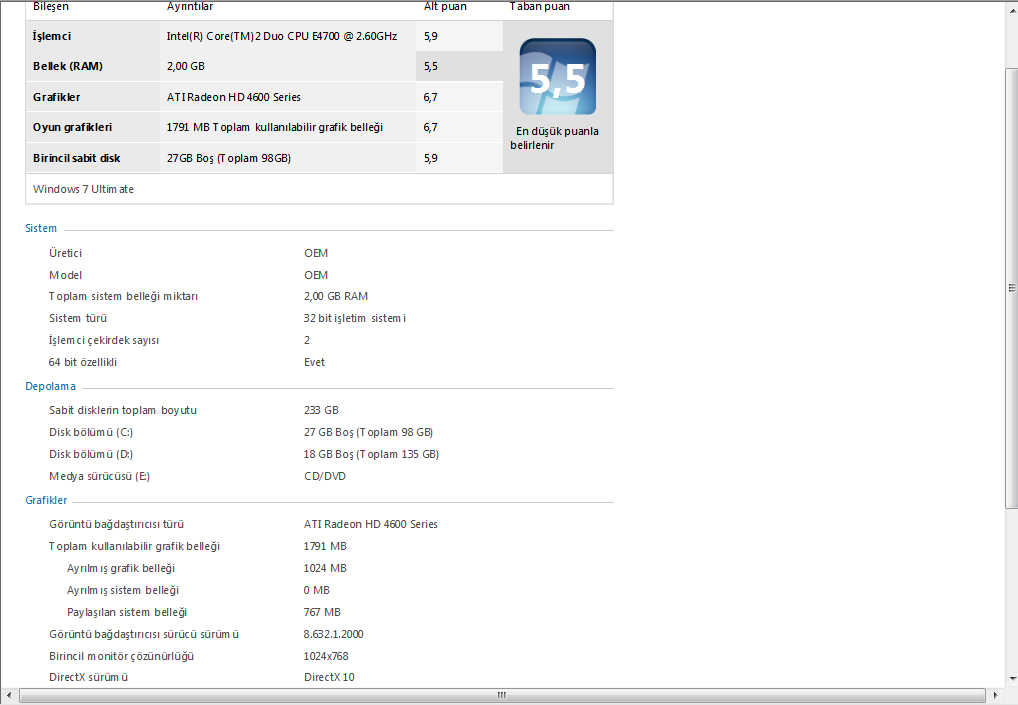1018x705 pixels.
Task: Click the 5,9 subscore in Birincil sabit disk row
Action: tap(430, 158)
